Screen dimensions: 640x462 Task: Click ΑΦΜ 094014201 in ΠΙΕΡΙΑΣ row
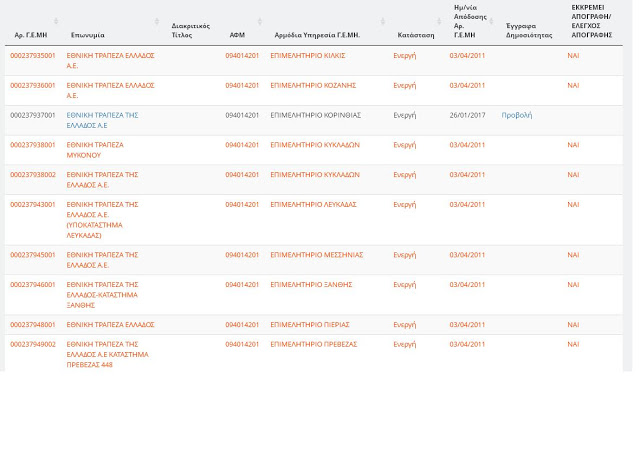(242, 324)
